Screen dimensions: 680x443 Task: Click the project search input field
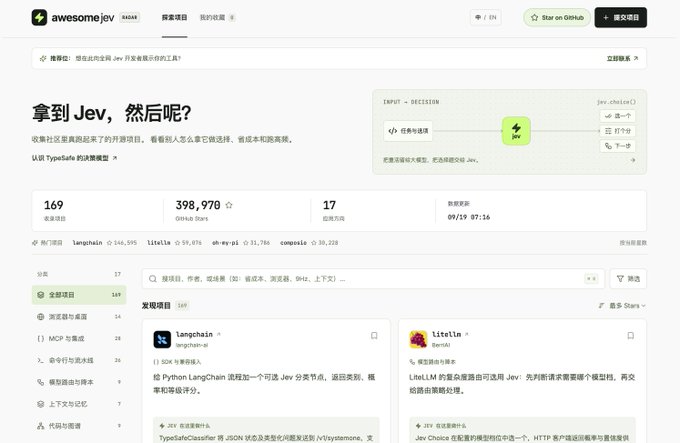[373, 279]
